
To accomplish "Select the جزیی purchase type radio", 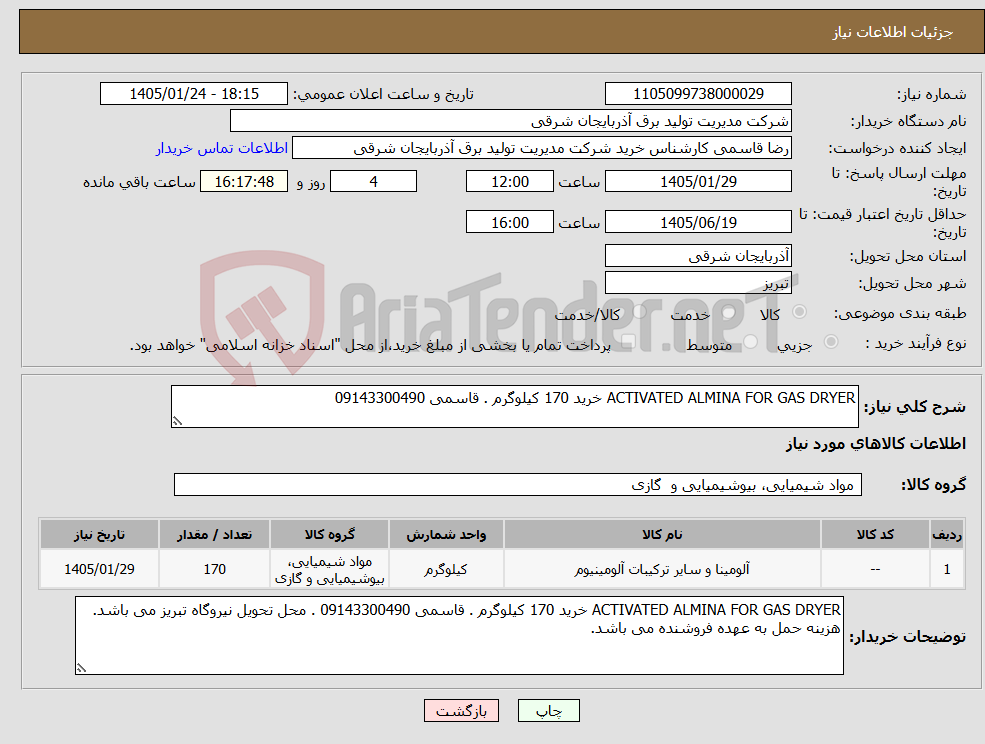I will click(830, 342).
